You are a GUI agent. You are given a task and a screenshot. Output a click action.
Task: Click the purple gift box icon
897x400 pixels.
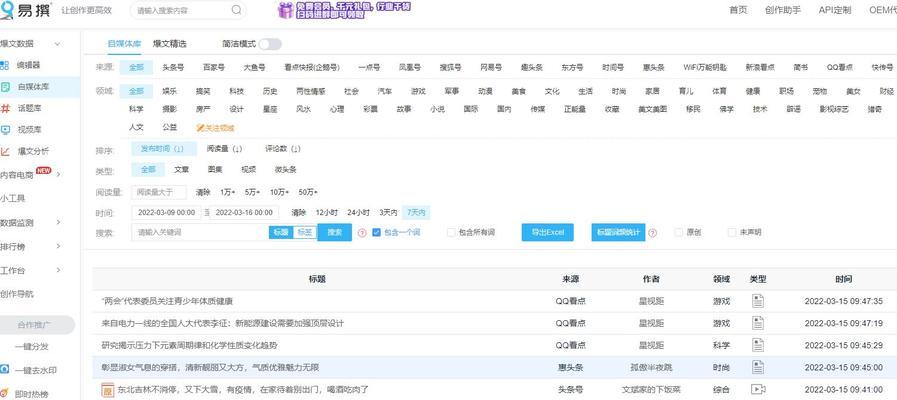tap(285, 10)
